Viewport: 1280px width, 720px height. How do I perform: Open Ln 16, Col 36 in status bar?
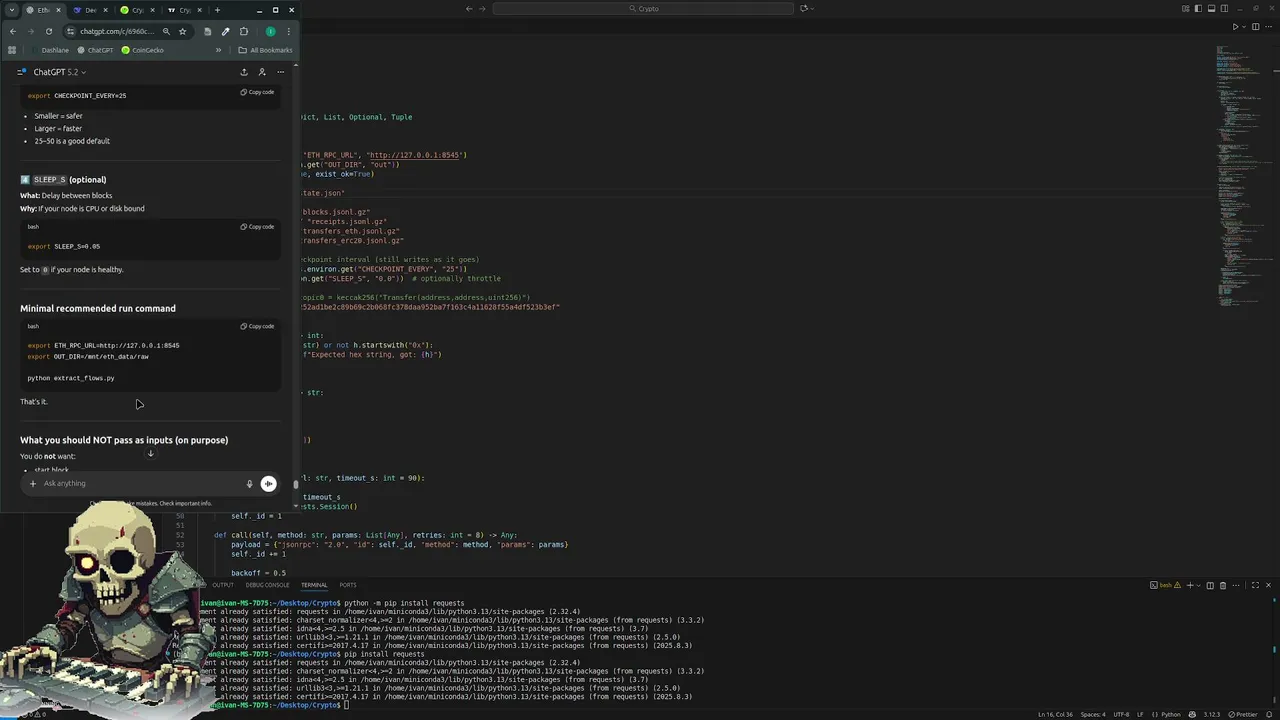pos(1055,714)
